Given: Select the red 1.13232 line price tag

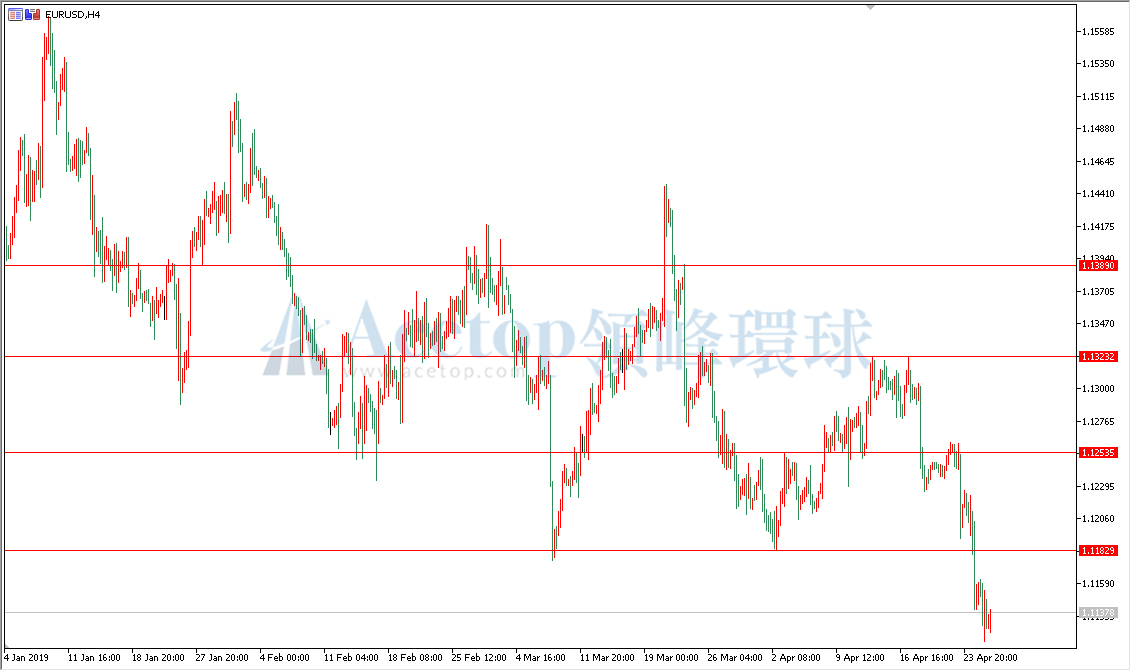Looking at the screenshot, I should click(x=1099, y=357).
